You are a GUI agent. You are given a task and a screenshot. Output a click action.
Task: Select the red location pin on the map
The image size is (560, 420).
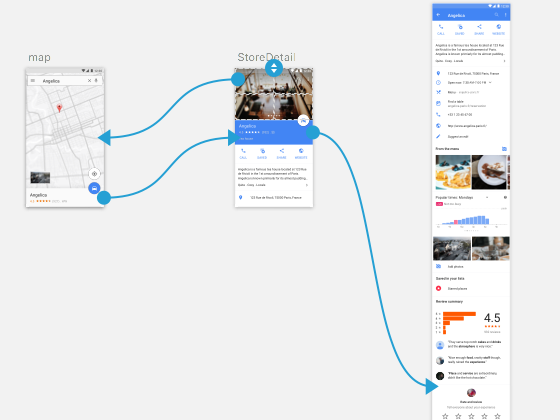pos(59,108)
